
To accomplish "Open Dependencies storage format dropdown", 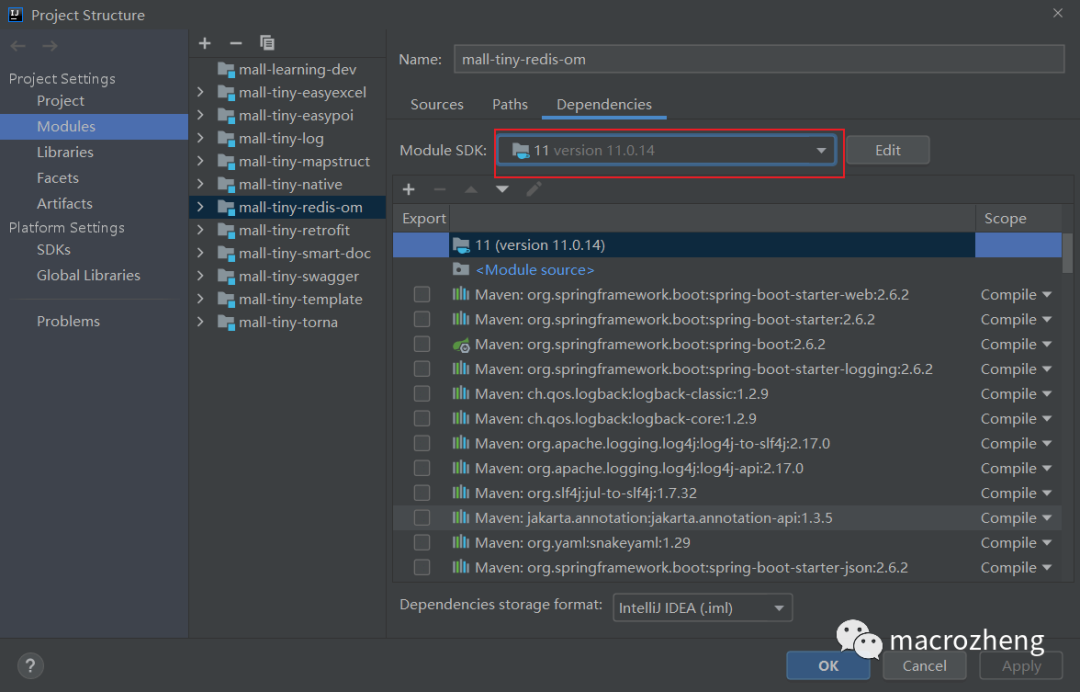I will click(703, 608).
